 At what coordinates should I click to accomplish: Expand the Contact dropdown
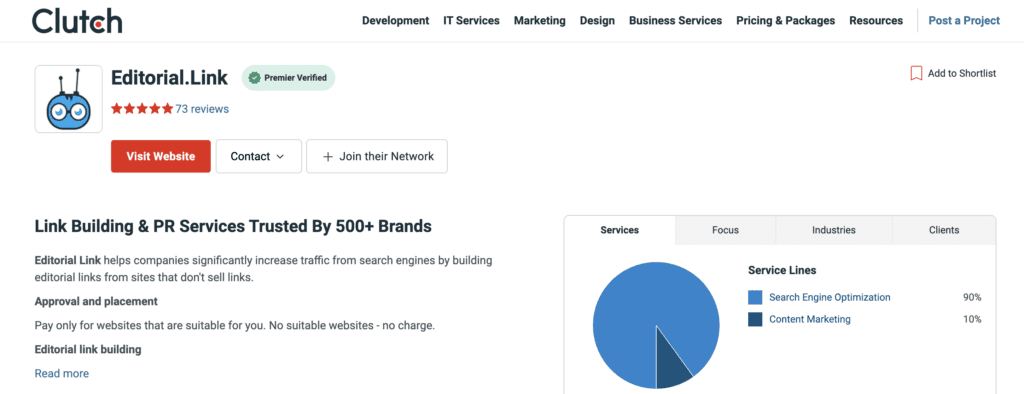(x=259, y=156)
